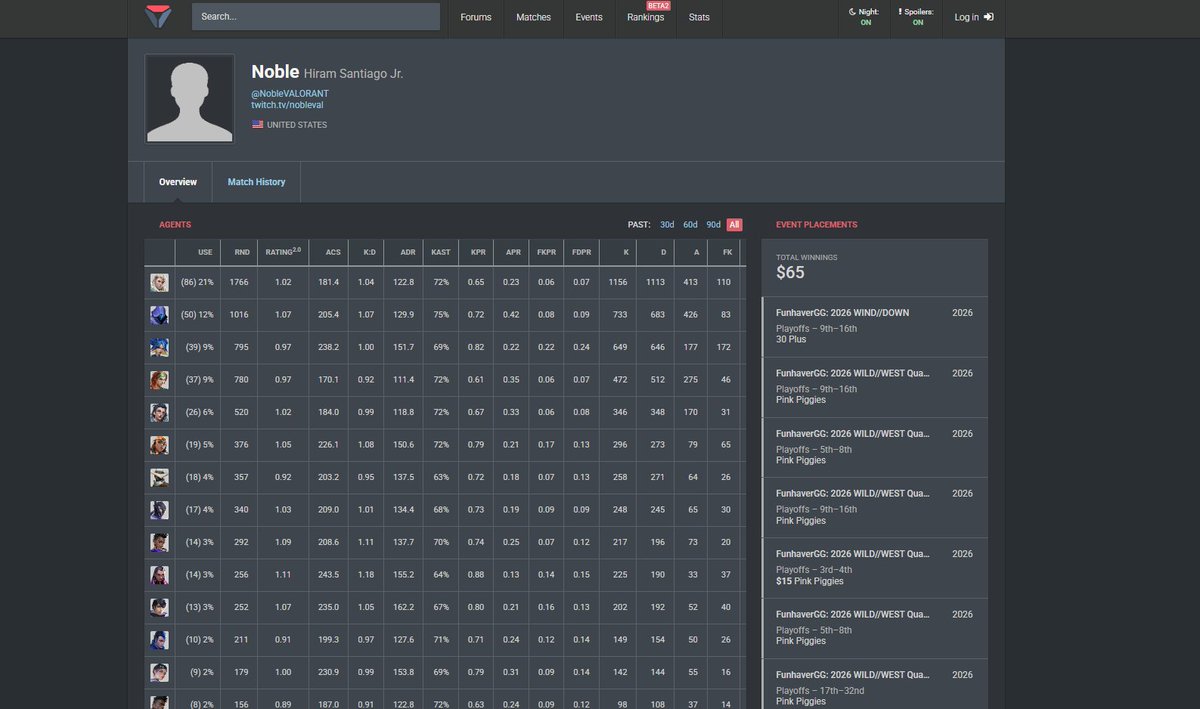Switch to the Match History tab
The image size is (1200, 709).
click(x=256, y=182)
